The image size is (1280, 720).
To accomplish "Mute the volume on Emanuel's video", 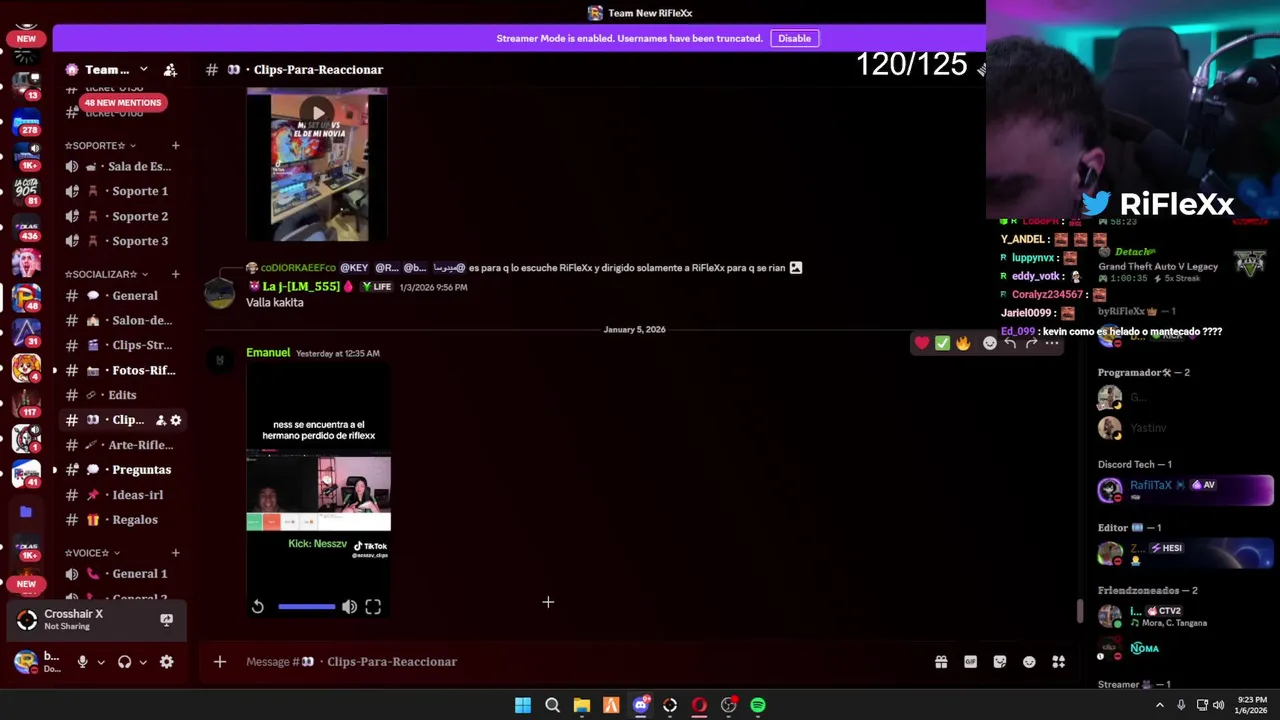I will click(x=349, y=607).
